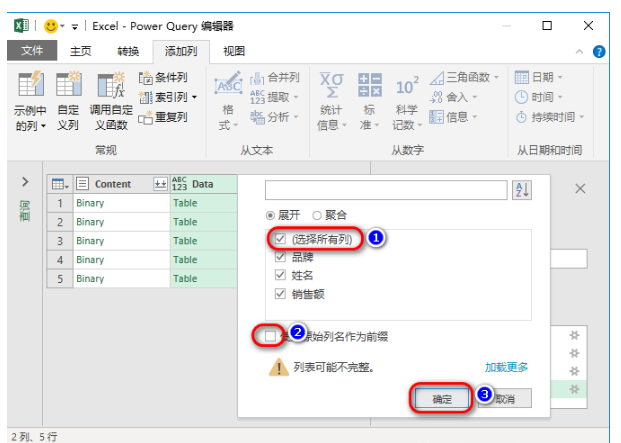Viewport: 621px width, 443px height.
Task: Click the gear icon on highlighted applied step
Action: point(574,390)
